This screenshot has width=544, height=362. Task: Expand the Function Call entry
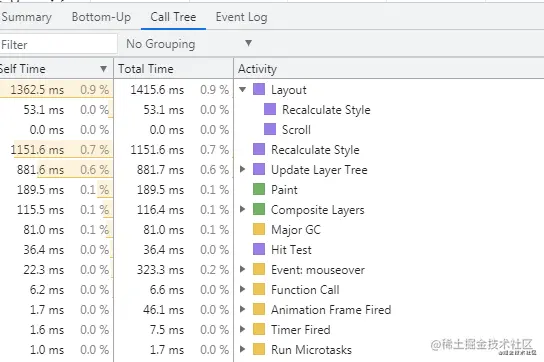(243, 289)
